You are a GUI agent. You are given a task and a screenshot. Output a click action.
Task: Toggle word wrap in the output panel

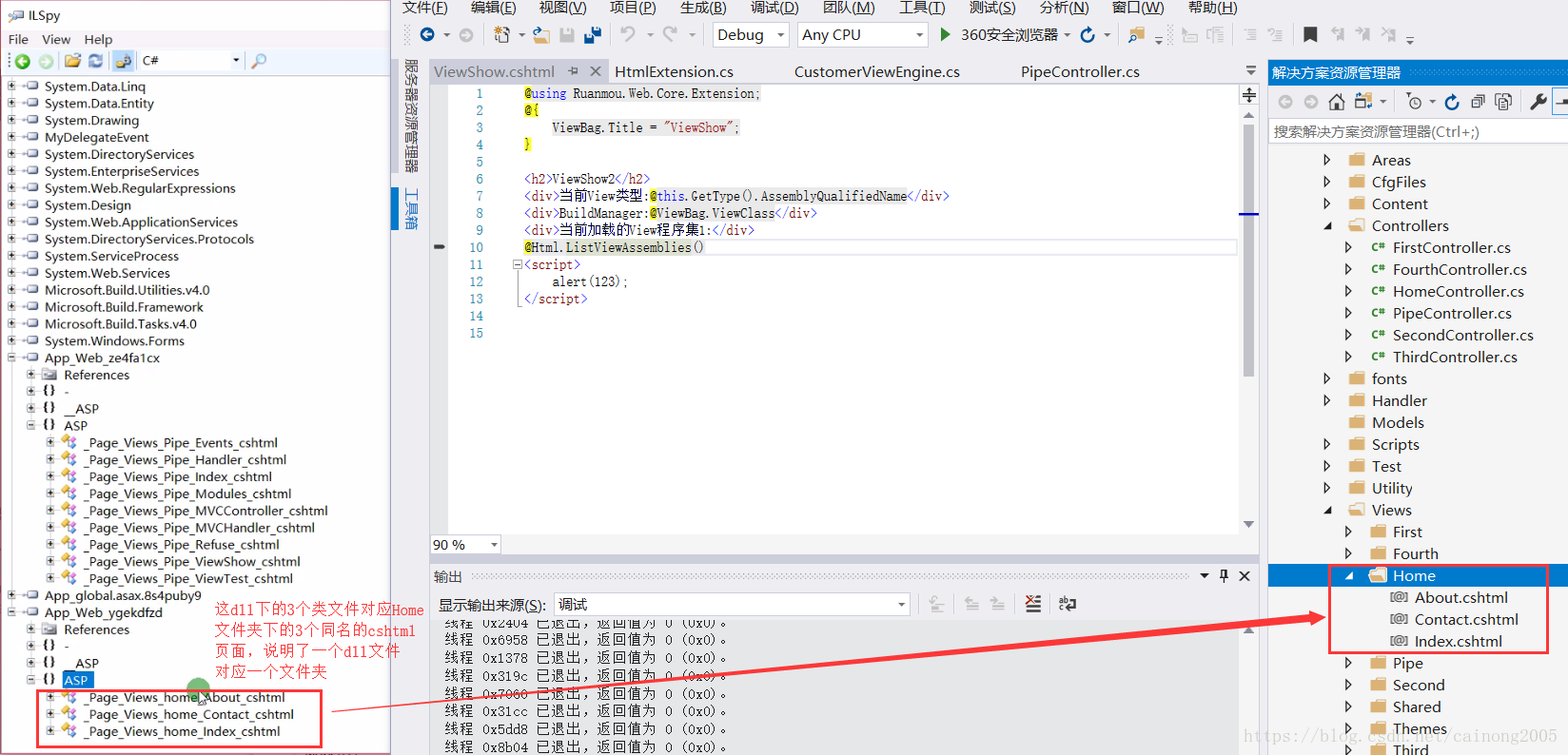point(1068,604)
